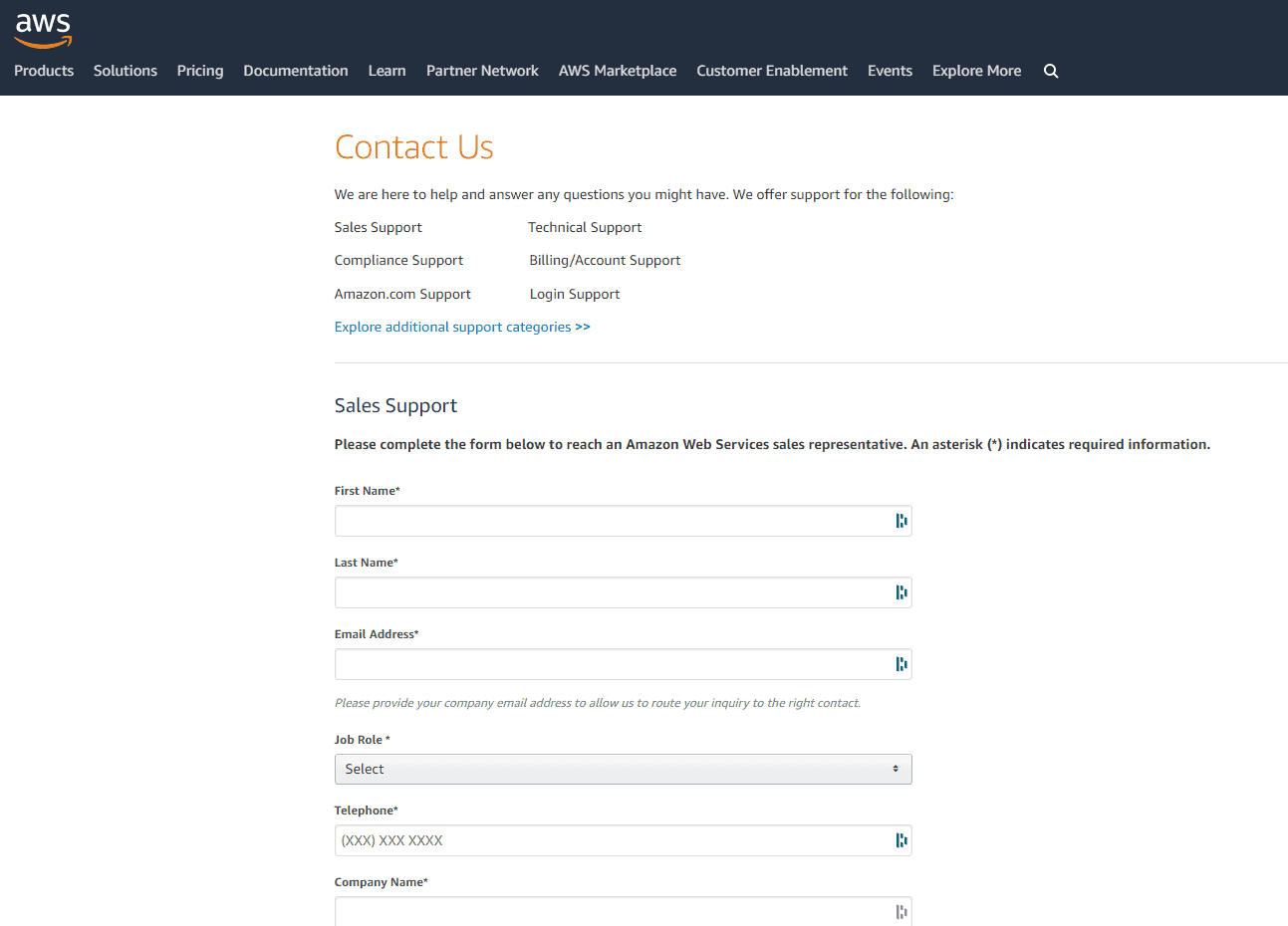Open the Pricing page
The image size is (1288, 926).
point(199,70)
